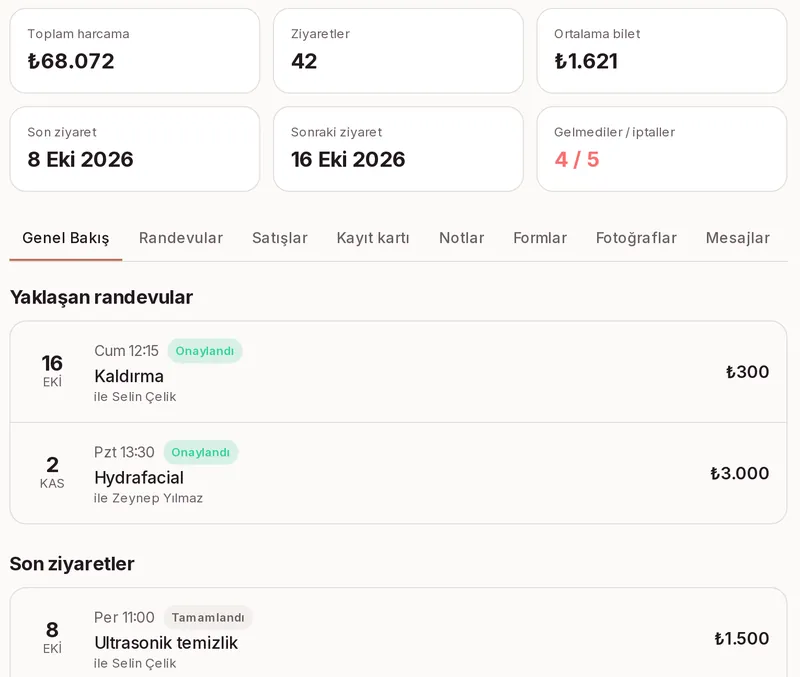Click the Yaklaşan randevular heading
This screenshot has width=800, height=677.
coord(102,297)
